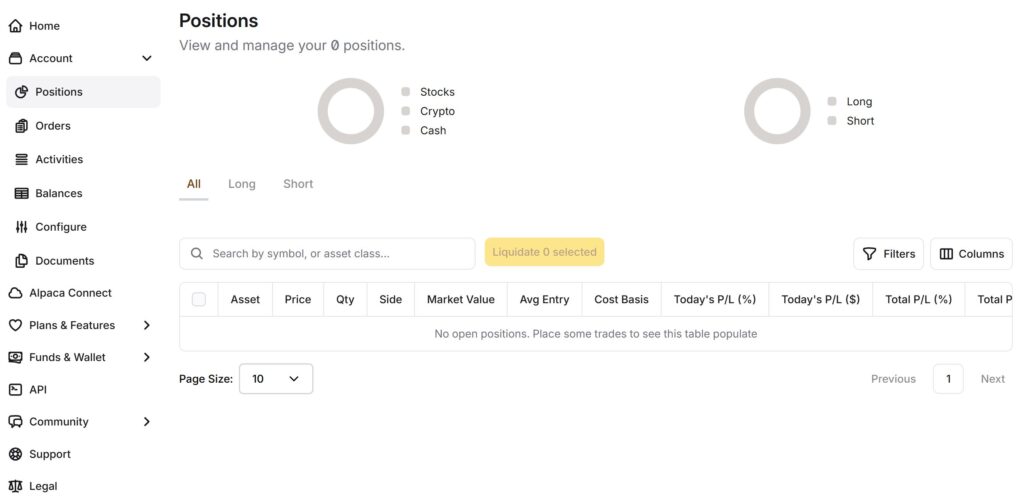1024x498 pixels.
Task: Click the Activities stacked lines icon
Action: 22,159
